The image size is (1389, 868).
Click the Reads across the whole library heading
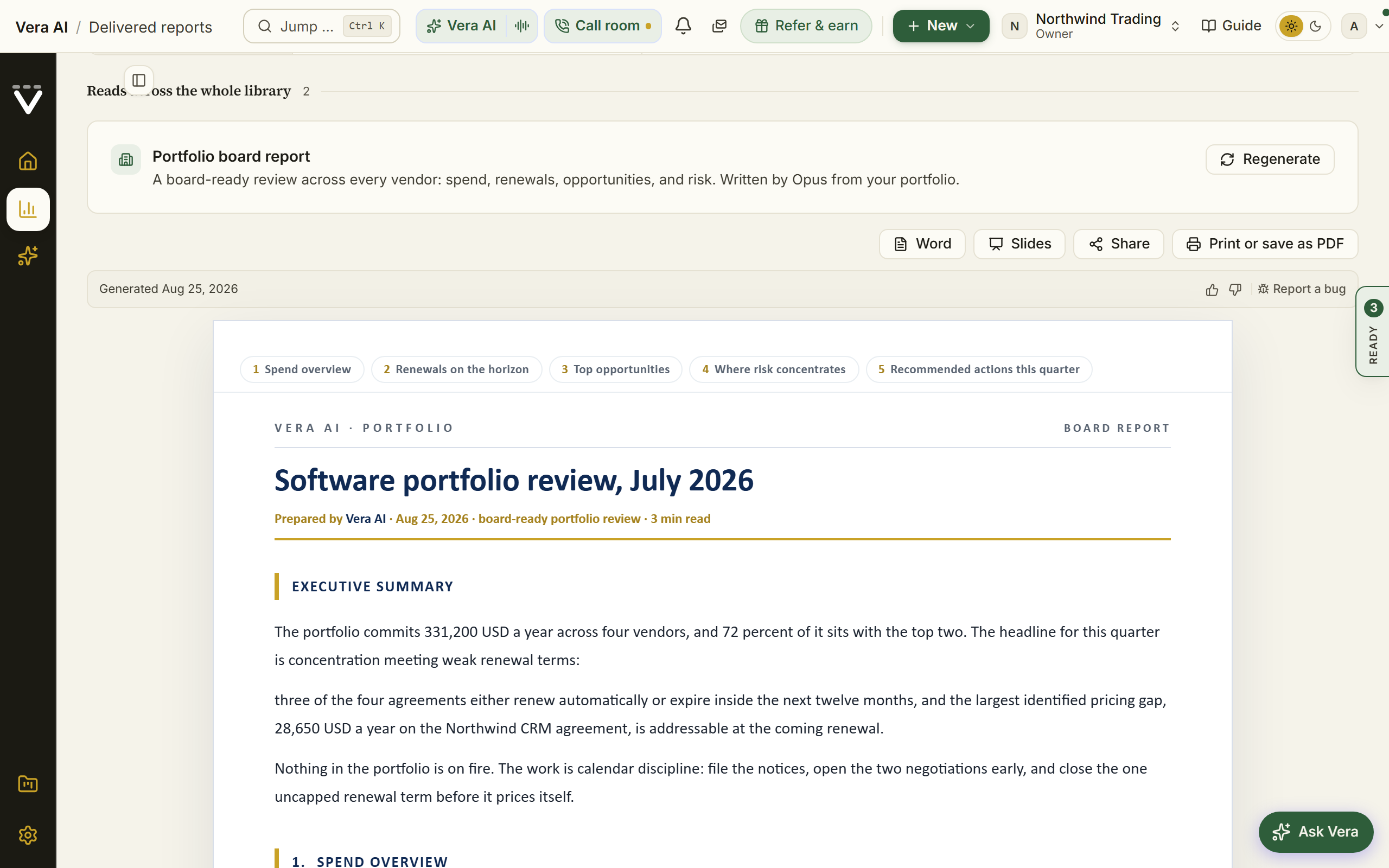point(189,91)
